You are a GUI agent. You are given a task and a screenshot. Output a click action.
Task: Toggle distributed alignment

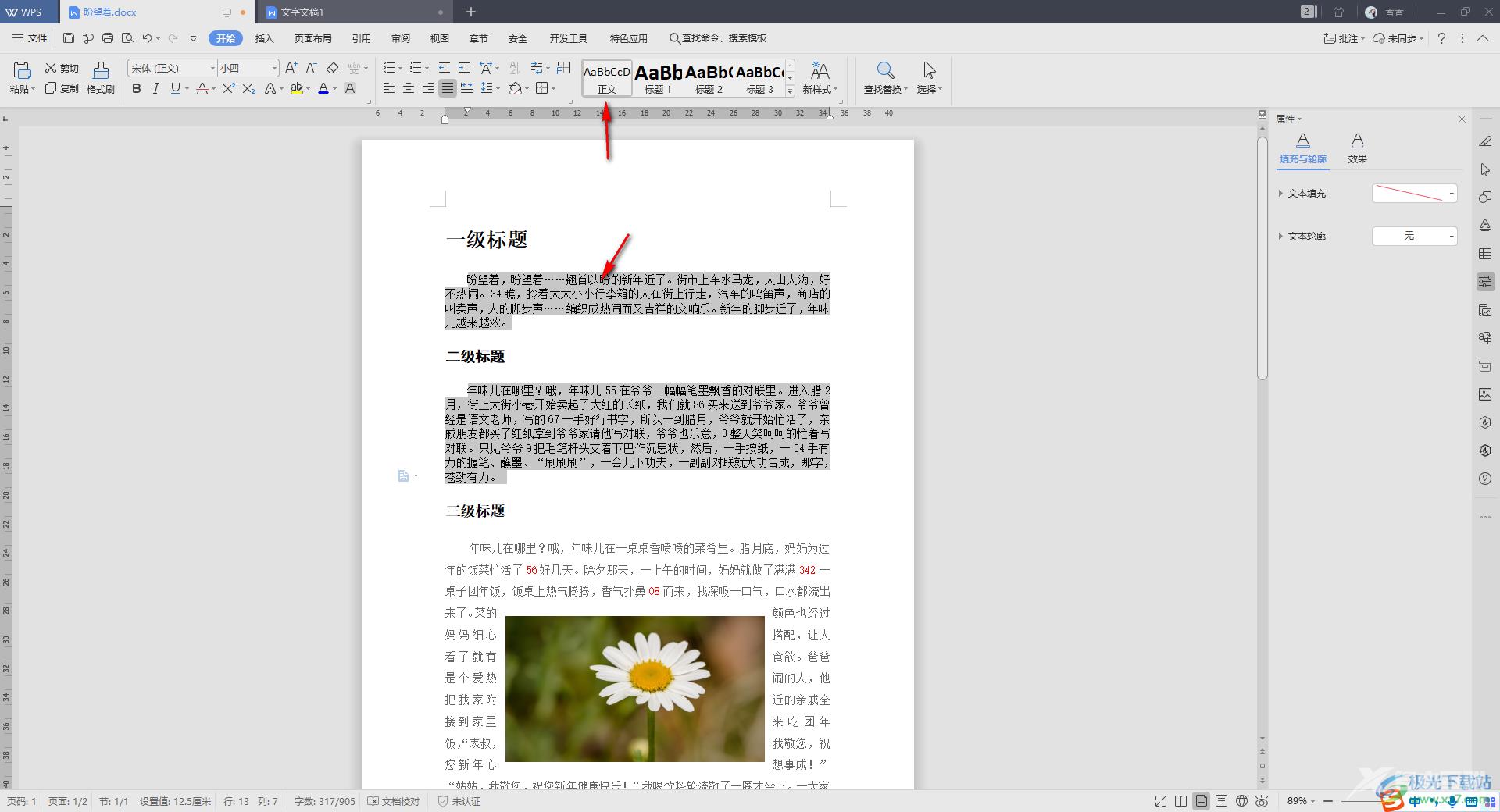[467, 88]
